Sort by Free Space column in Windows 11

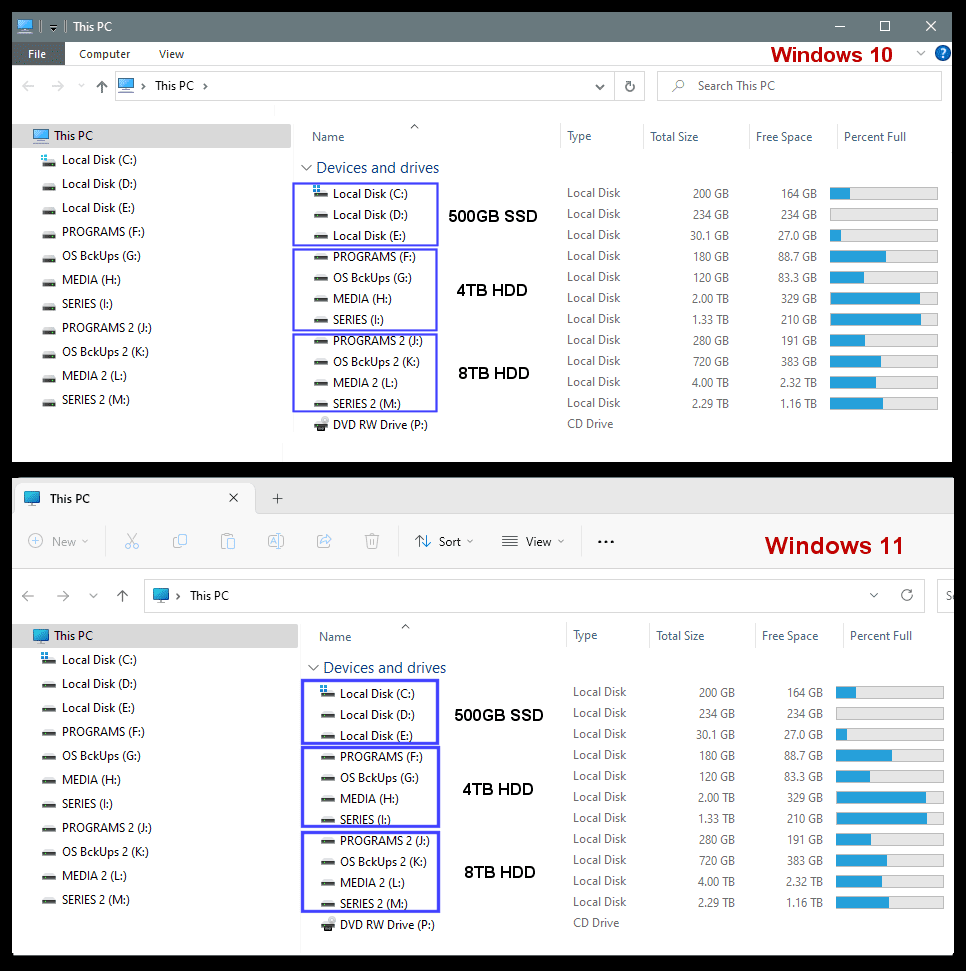click(x=790, y=636)
